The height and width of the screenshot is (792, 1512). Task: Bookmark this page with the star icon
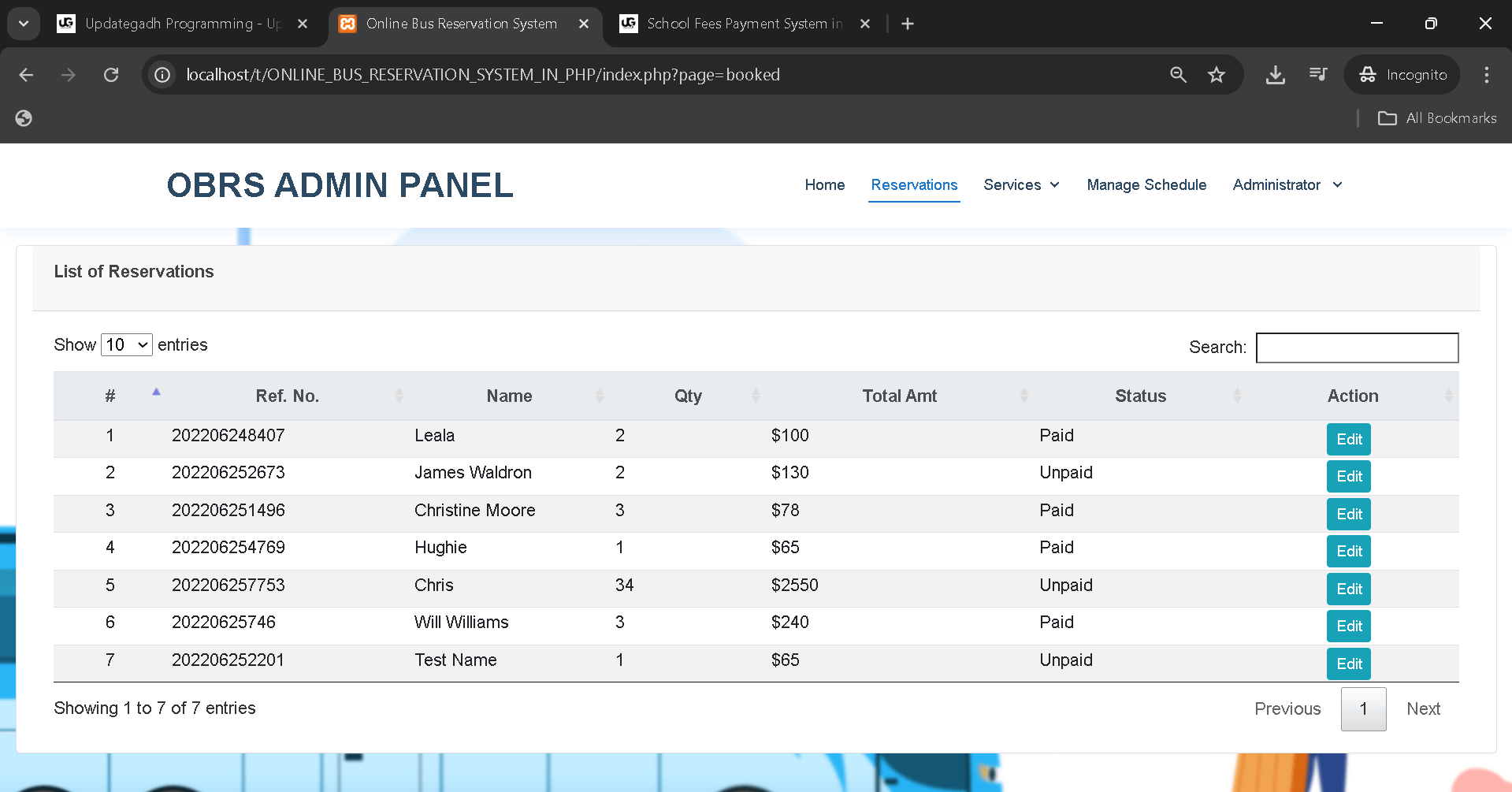(1216, 75)
